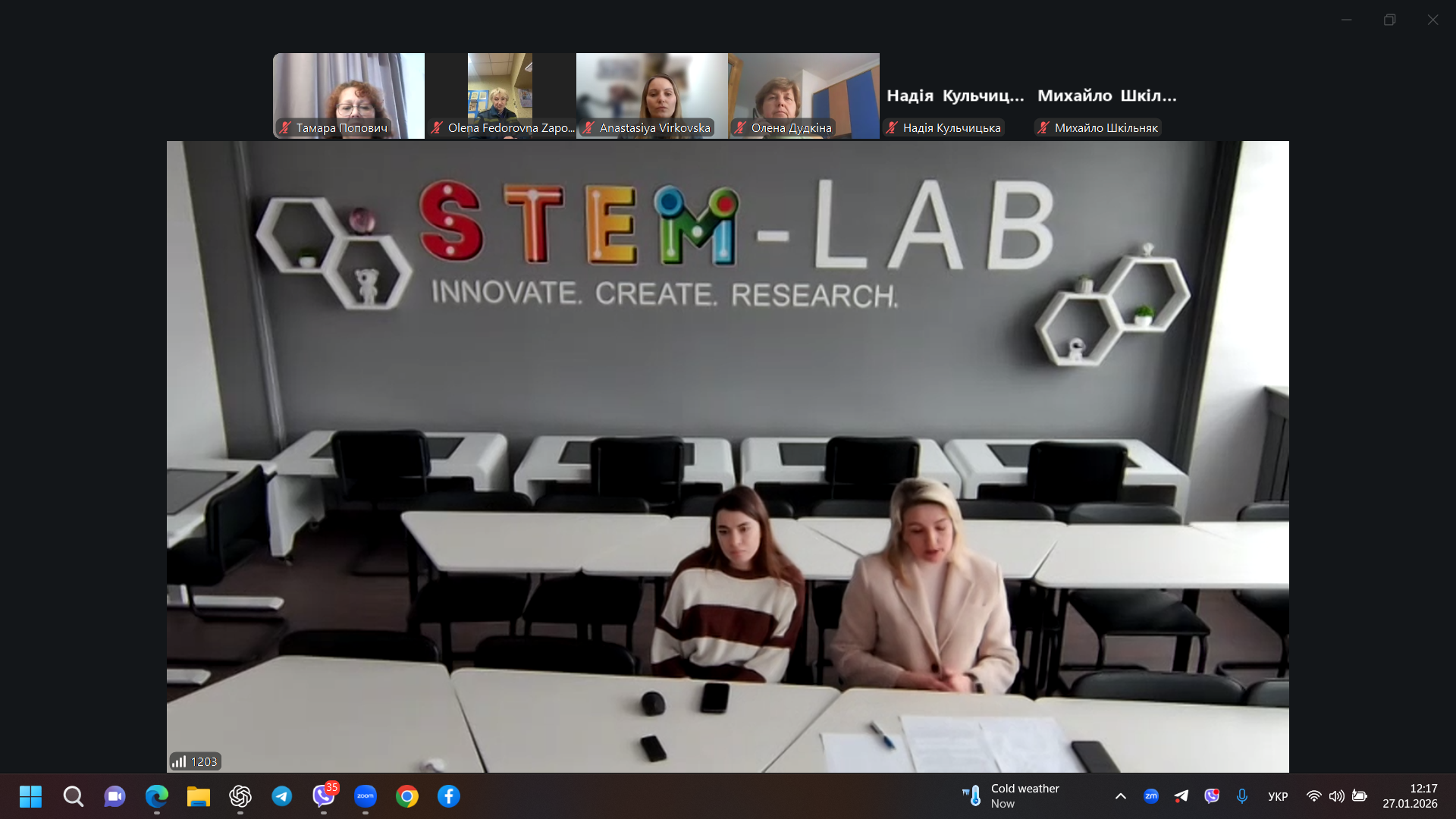The image size is (1456, 819).
Task: Open the ChatGPT taskbar app
Action: (x=240, y=796)
